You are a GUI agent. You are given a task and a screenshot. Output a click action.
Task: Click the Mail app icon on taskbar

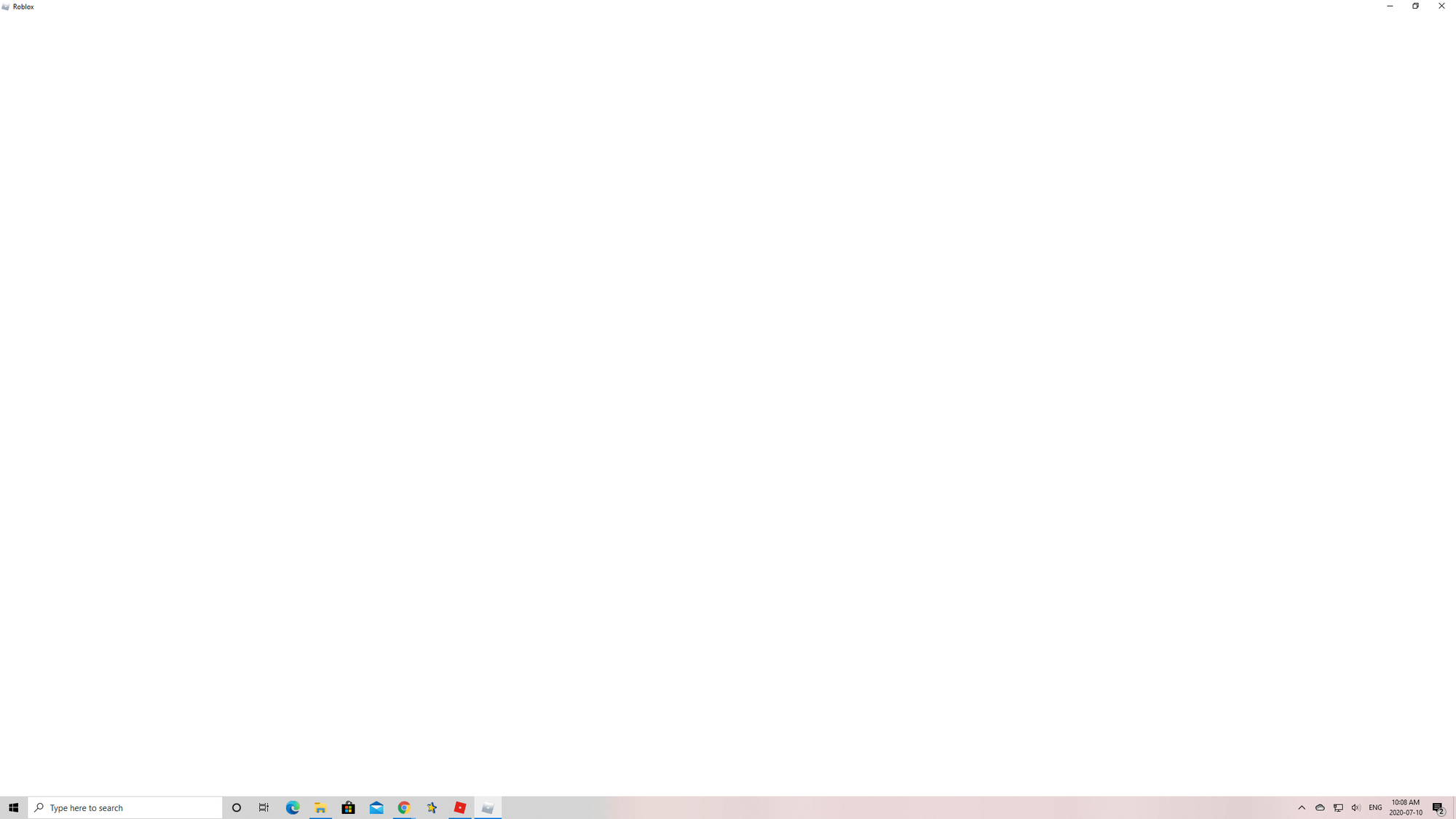click(x=376, y=807)
